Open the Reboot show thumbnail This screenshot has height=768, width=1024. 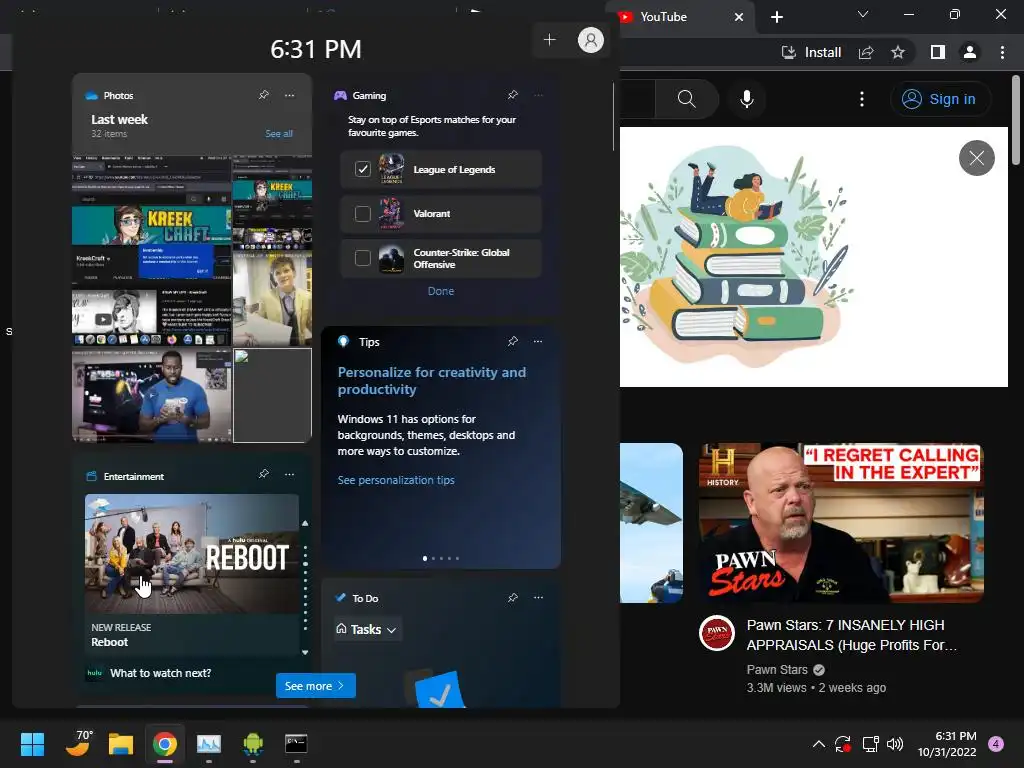(x=192, y=553)
